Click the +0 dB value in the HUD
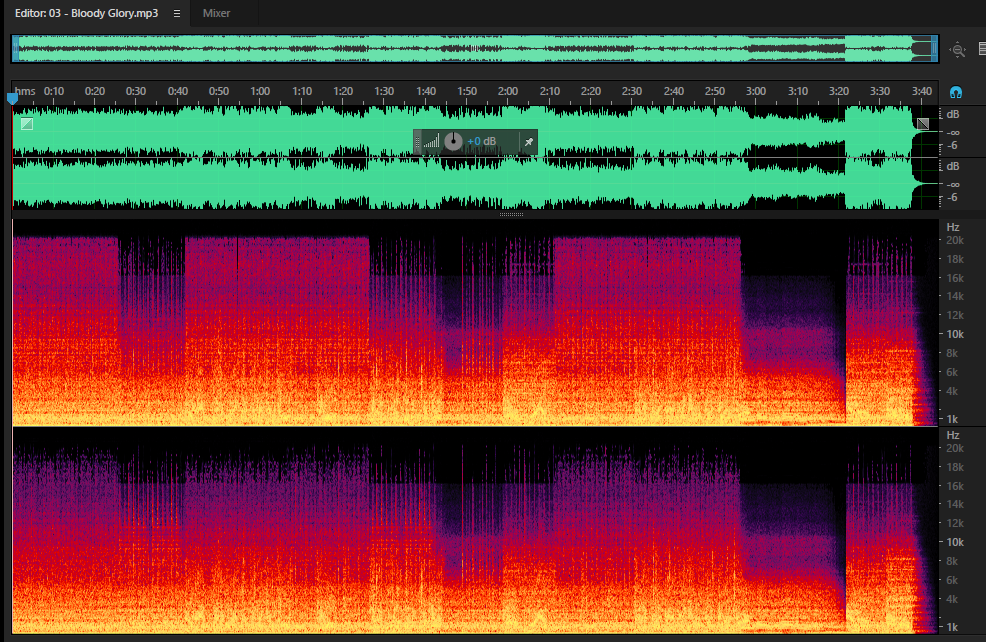 pyautogui.click(x=482, y=142)
